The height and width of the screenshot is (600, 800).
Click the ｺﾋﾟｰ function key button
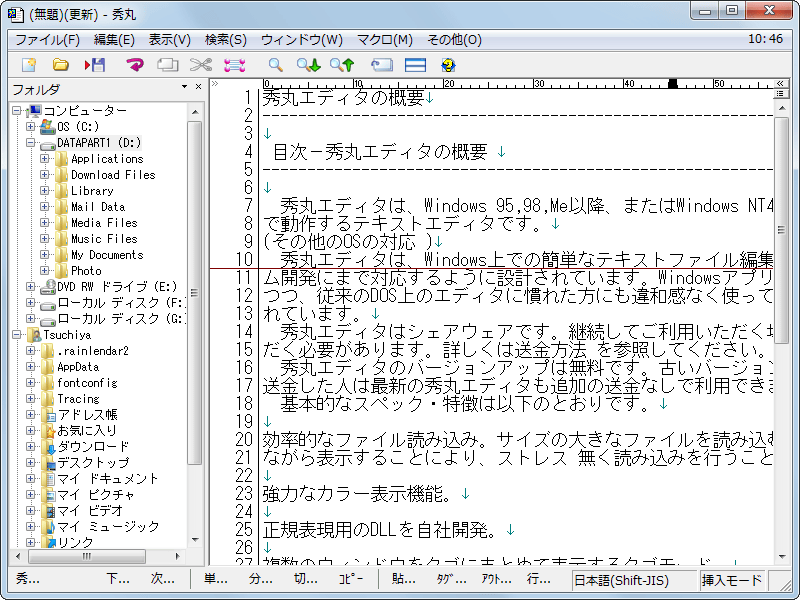click(x=351, y=579)
